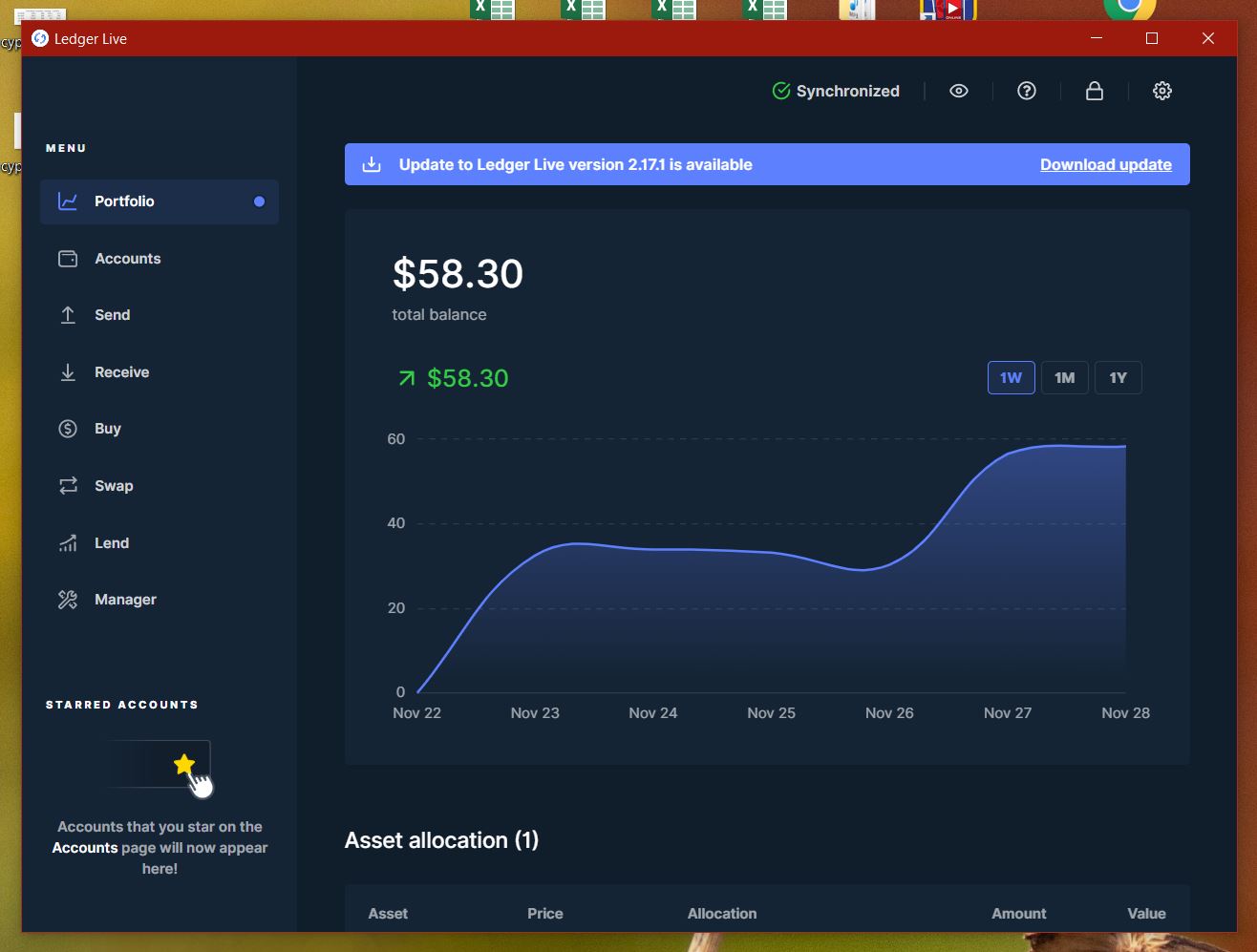
Task: Click the blue dot beside Portfolio
Action: [x=259, y=201]
